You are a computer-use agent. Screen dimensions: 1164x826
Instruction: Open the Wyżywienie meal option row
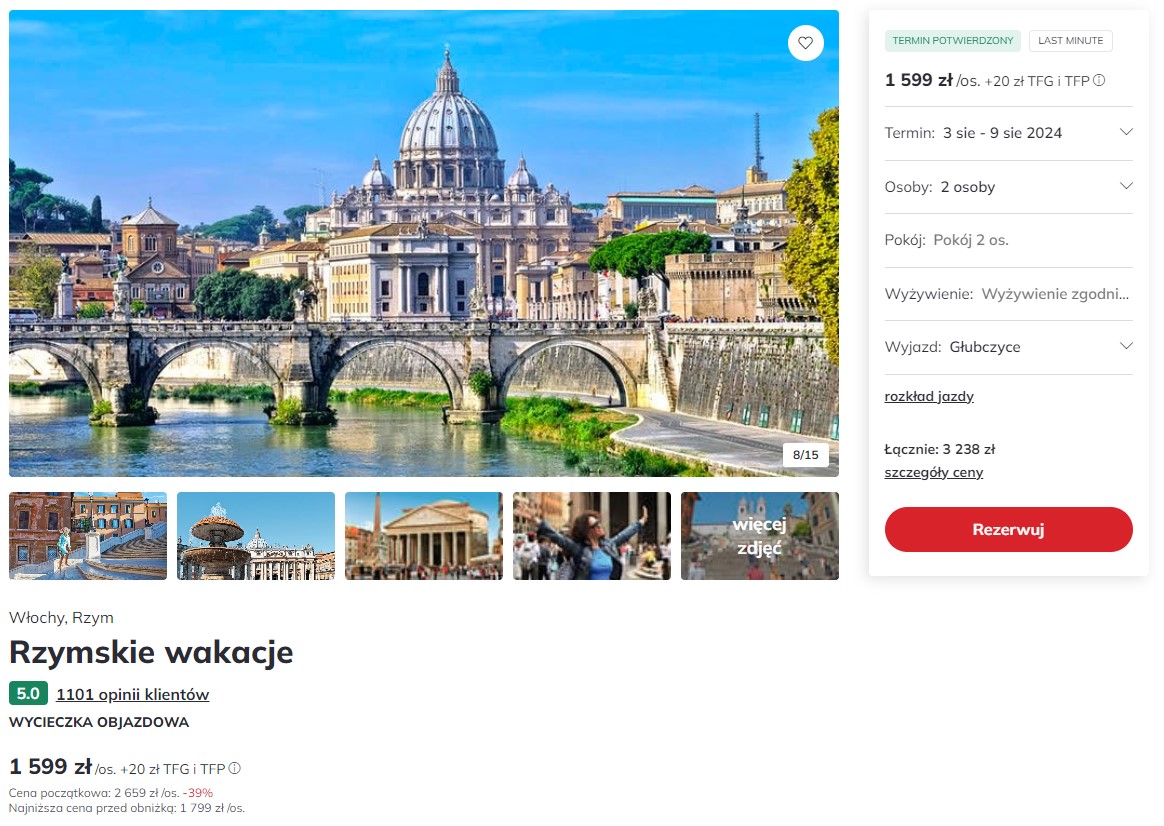[1008, 294]
